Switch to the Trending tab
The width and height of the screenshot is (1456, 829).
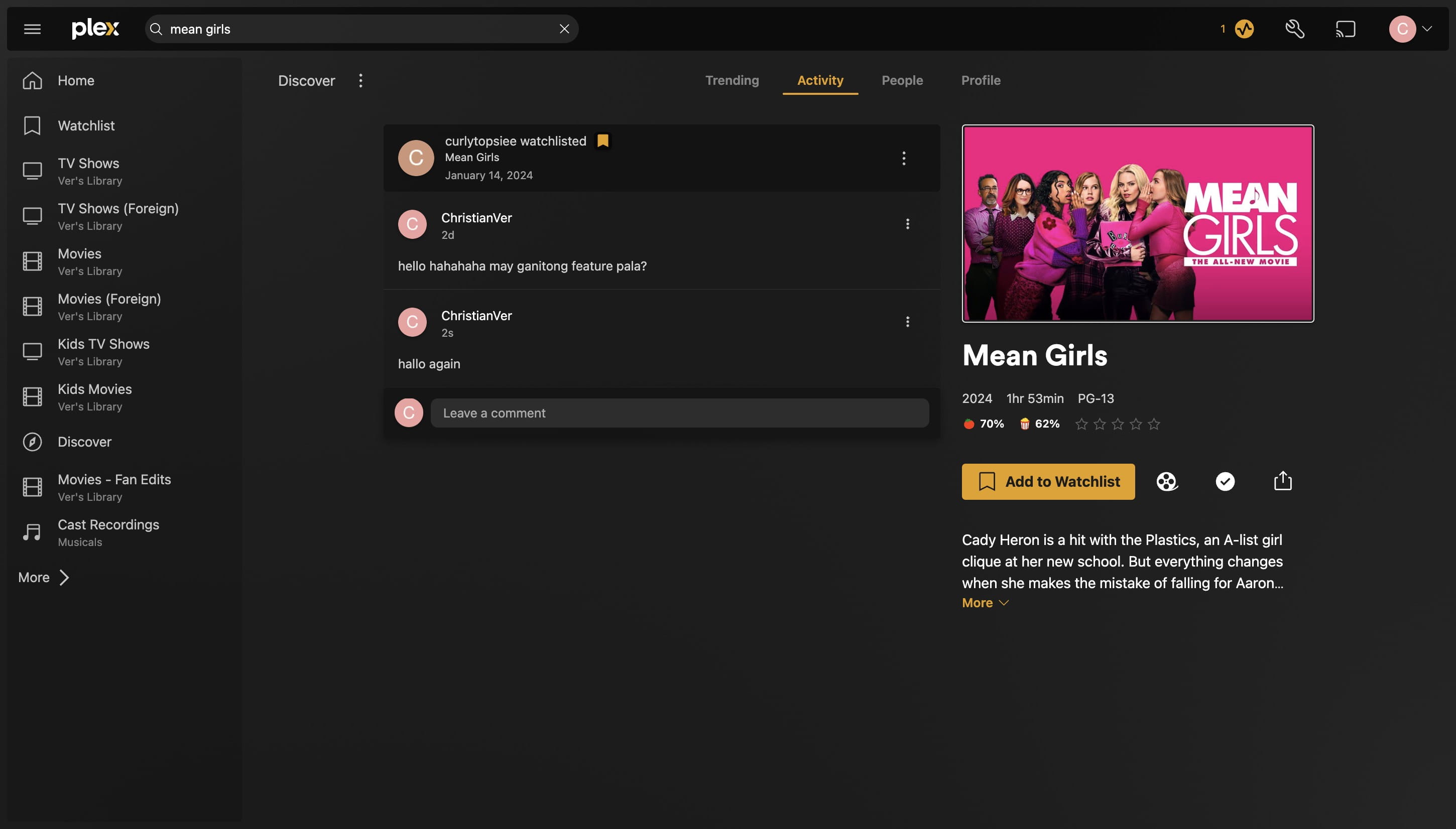click(x=732, y=80)
